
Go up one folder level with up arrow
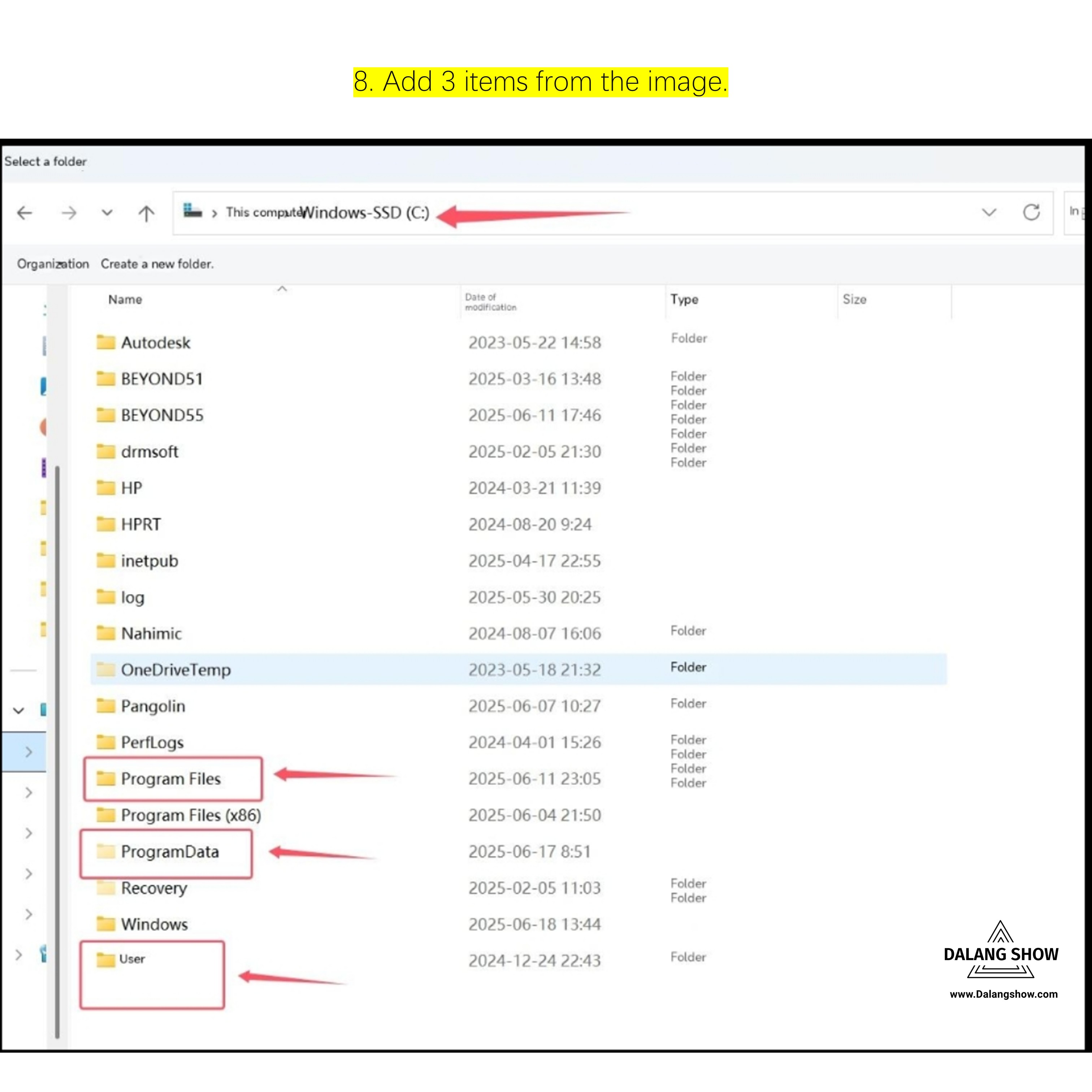(146, 213)
